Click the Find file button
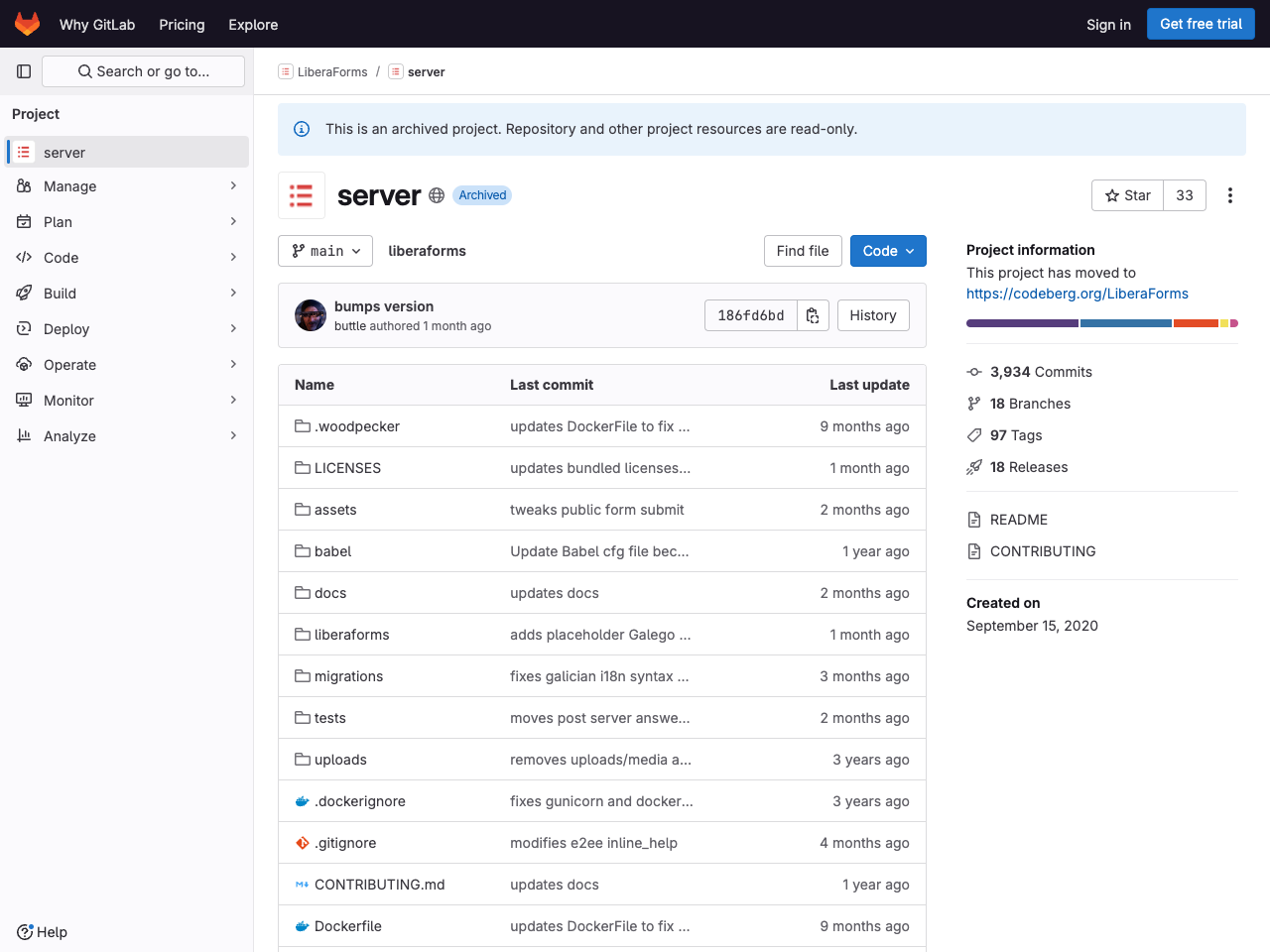The height and width of the screenshot is (952, 1270). (803, 251)
